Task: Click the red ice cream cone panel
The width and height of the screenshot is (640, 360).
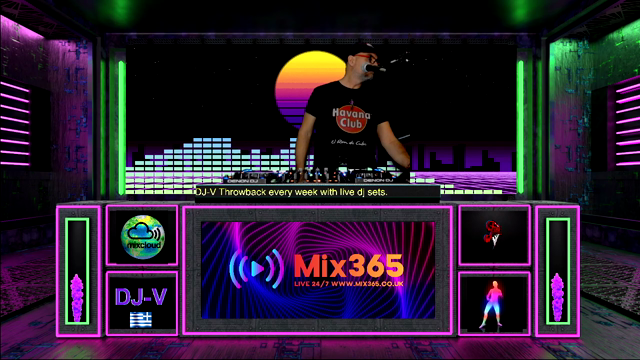Action: click(x=494, y=236)
